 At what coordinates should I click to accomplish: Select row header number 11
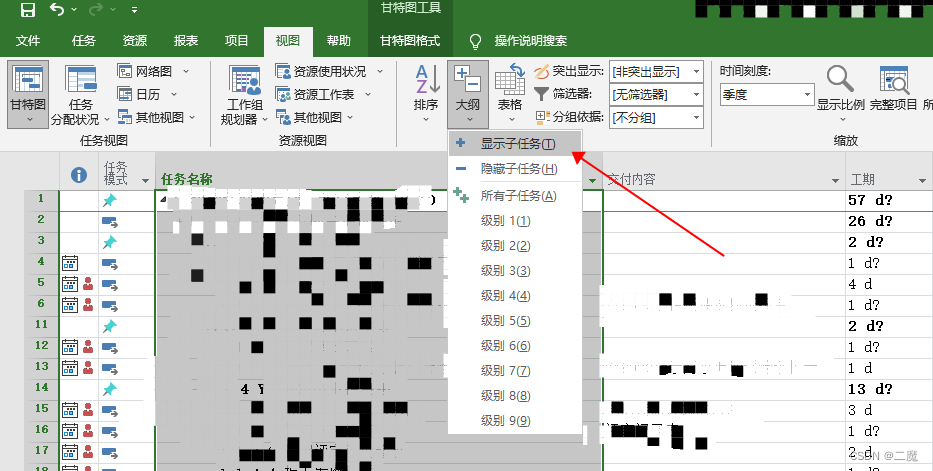(41, 325)
